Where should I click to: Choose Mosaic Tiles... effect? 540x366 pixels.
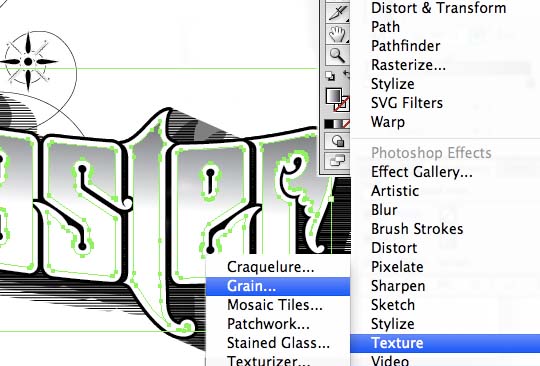pos(274,305)
